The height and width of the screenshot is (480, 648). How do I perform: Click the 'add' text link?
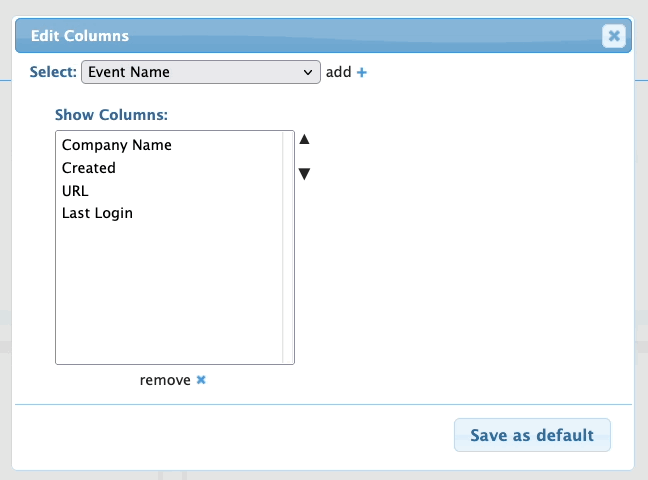coord(339,72)
